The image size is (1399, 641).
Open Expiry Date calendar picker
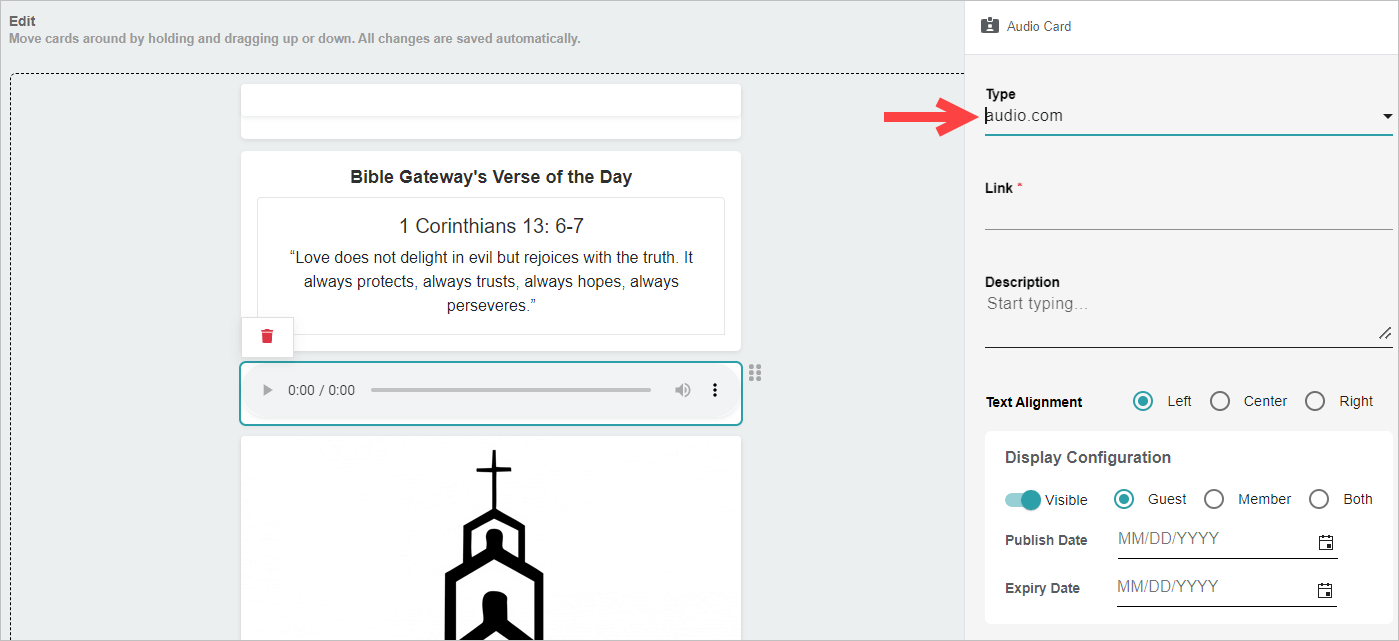1326,590
